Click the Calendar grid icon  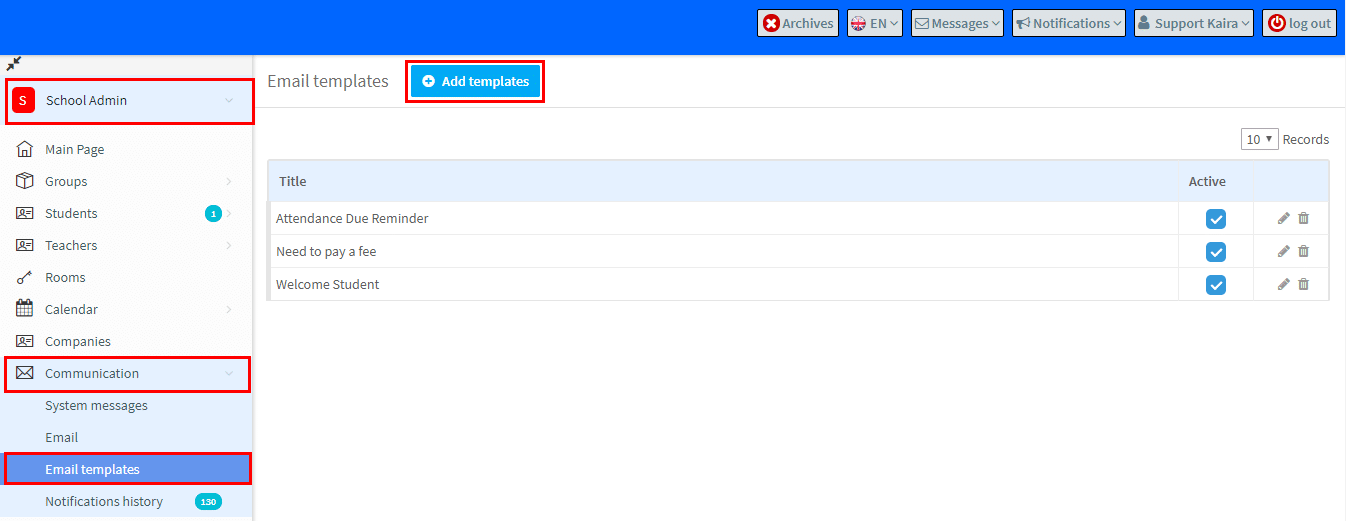(25, 309)
